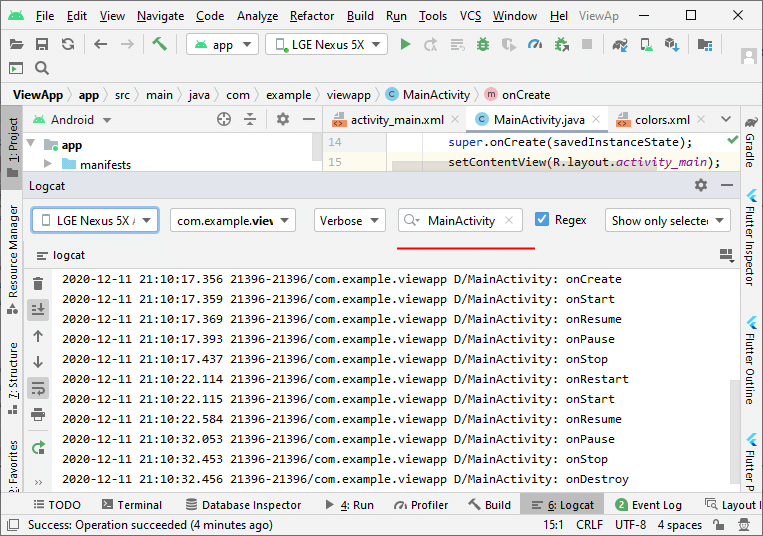Open the Terminal tool window

click(130, 505)
